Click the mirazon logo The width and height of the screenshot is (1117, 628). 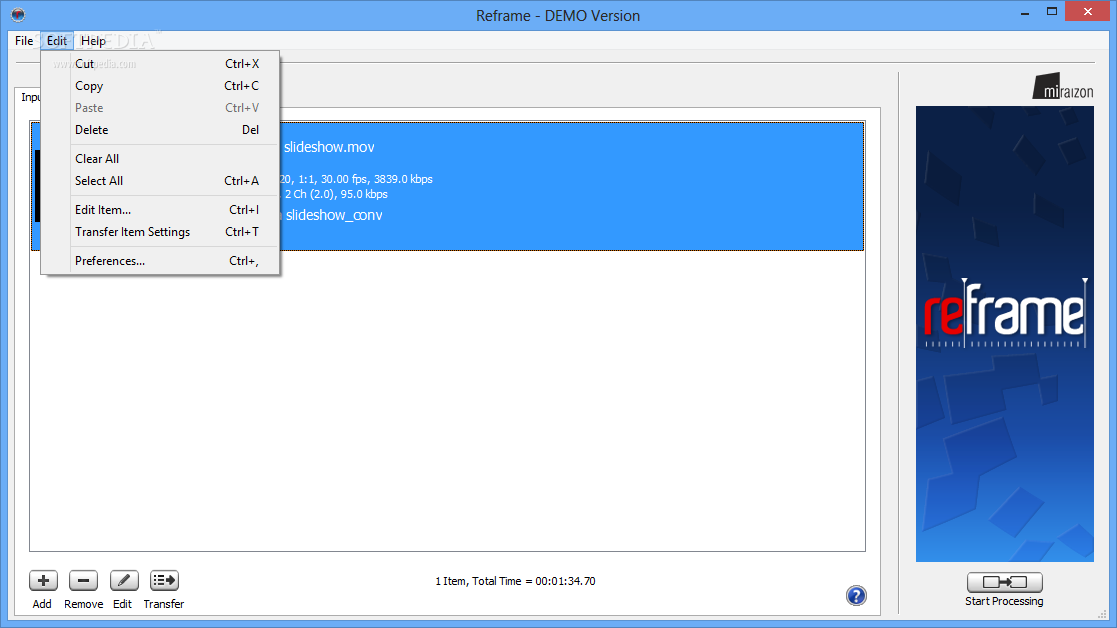(x=1063, y=86)
